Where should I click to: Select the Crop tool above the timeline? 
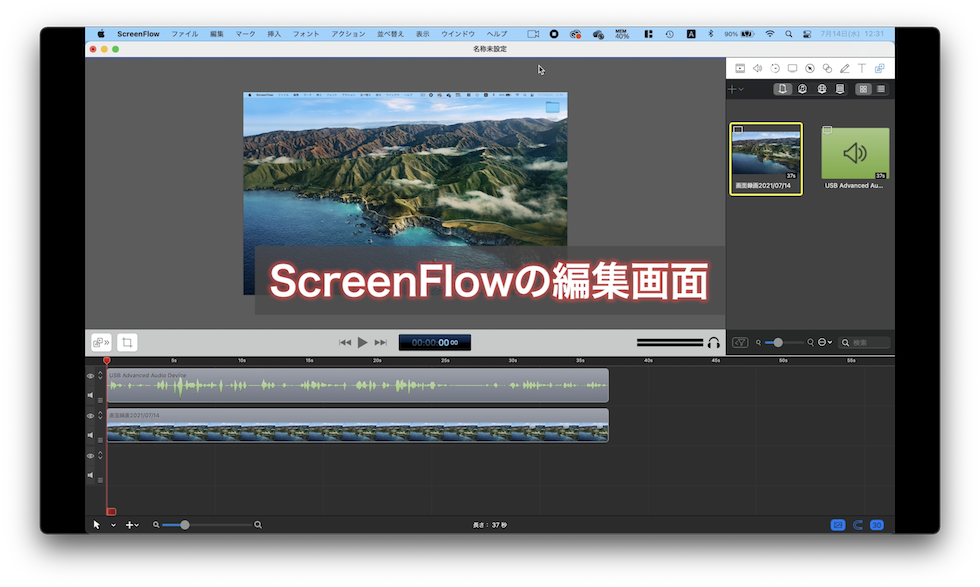coord(127,342)
